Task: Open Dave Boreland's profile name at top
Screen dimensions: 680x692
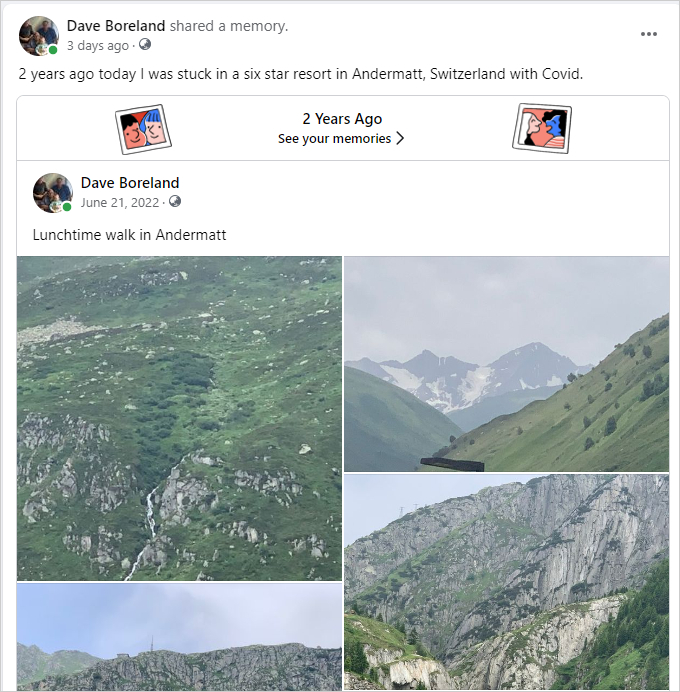Action: click(116, 26)
